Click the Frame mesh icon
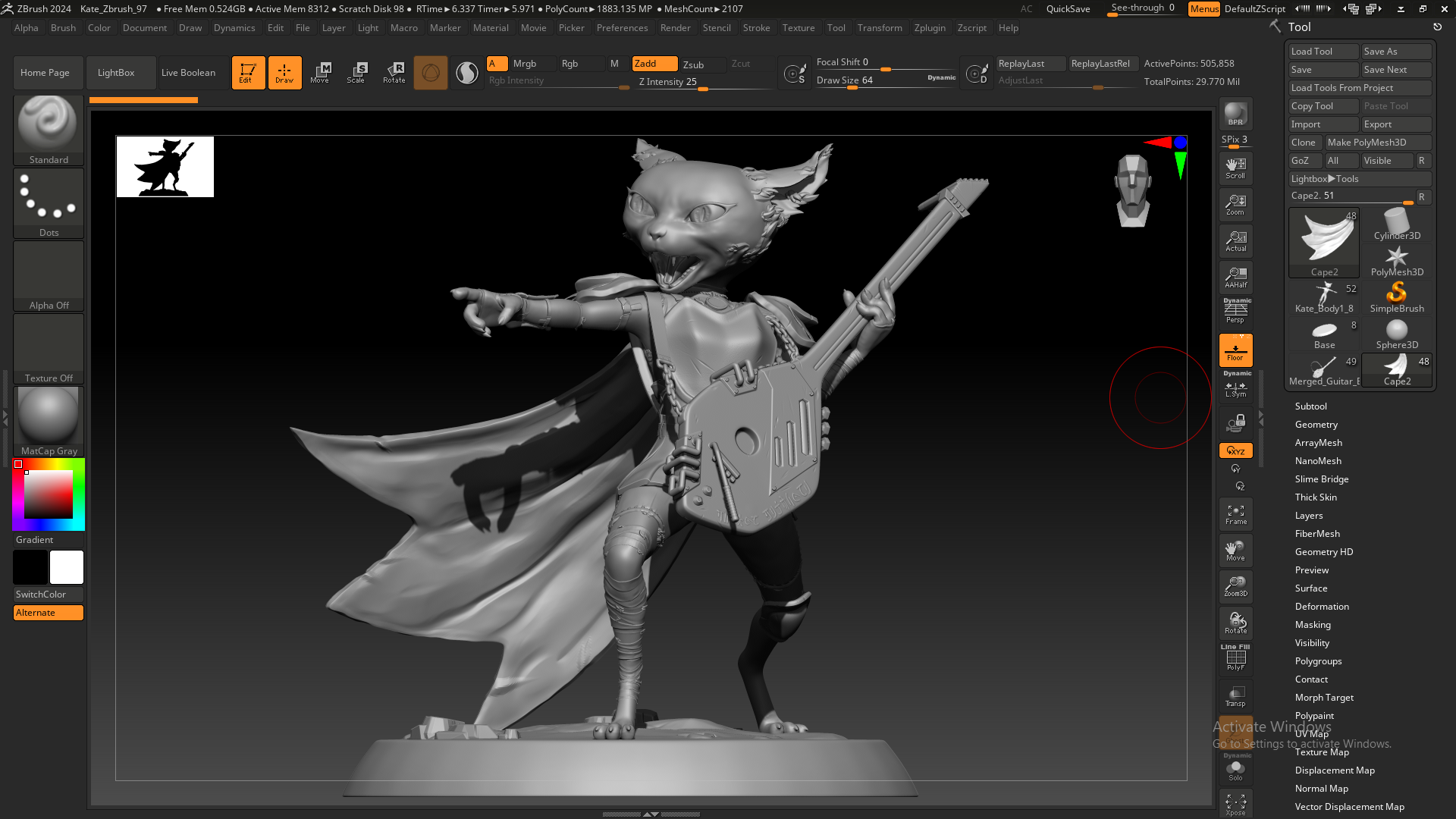 (x=1235, y=514)
